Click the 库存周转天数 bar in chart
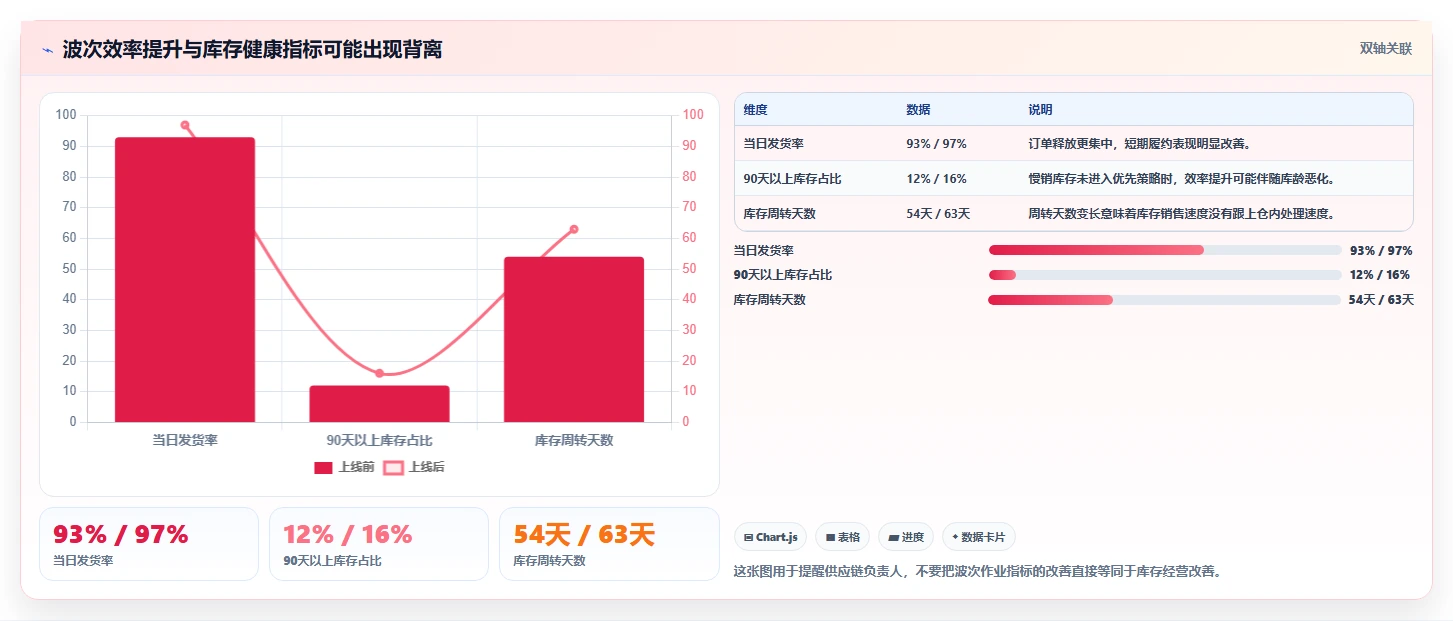The height and width of the screenshot is (621, 1453). (574, 339)
